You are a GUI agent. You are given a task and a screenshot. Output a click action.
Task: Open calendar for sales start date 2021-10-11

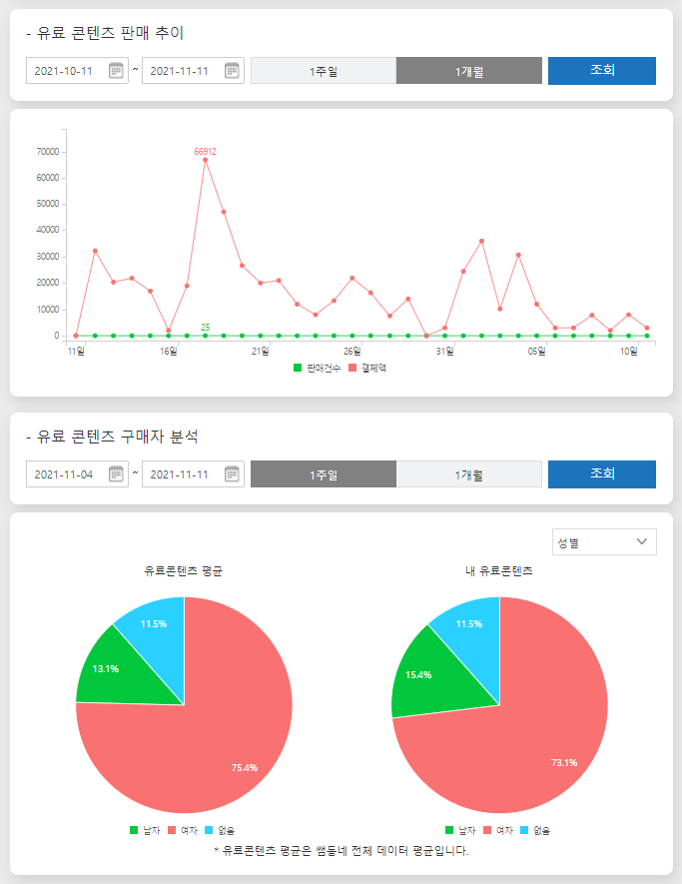point(116,70)
